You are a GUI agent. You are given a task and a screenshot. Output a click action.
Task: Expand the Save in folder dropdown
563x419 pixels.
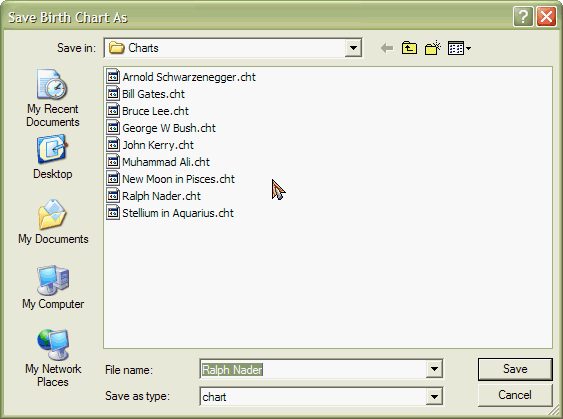(x=353, y=48)
